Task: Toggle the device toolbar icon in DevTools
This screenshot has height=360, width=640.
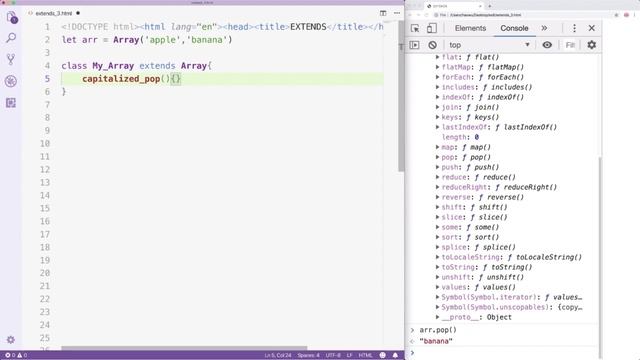Action: pyautogui.click(x=431, y=28)
